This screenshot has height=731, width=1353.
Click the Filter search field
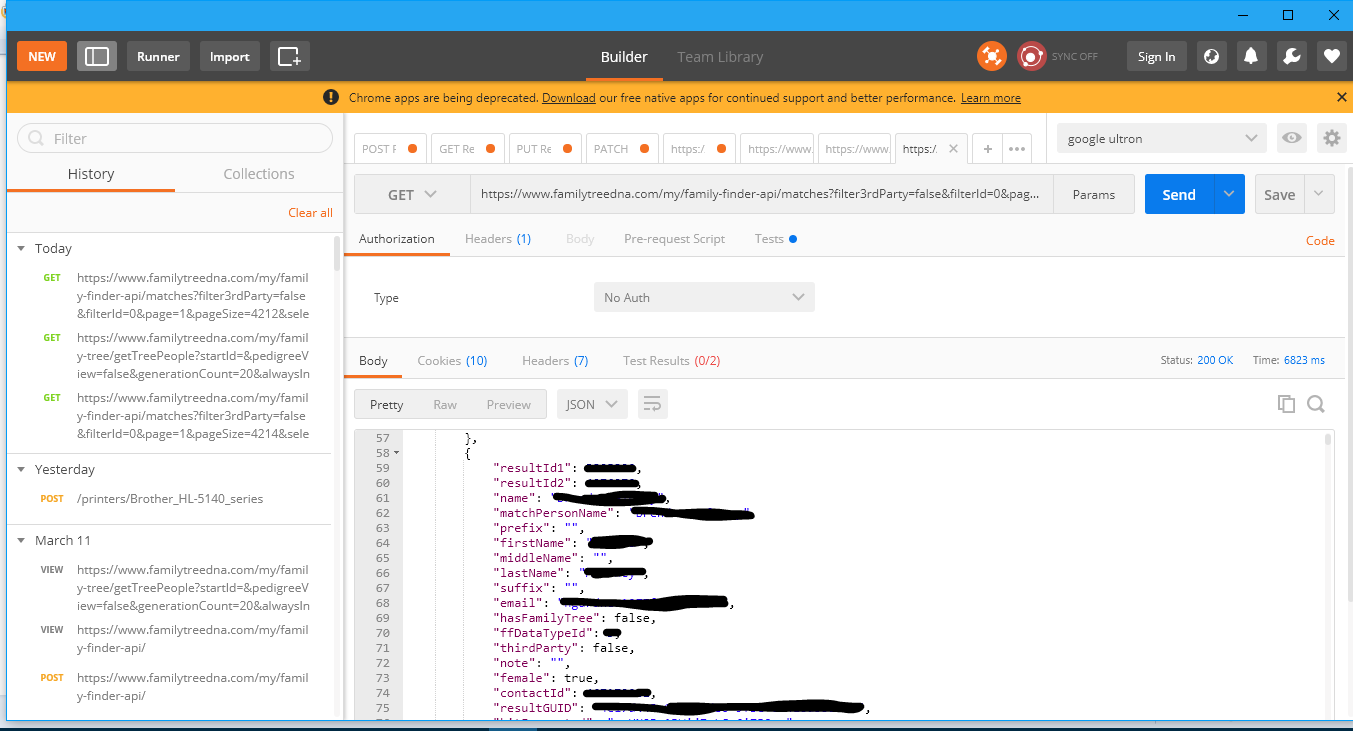point(175,138)
